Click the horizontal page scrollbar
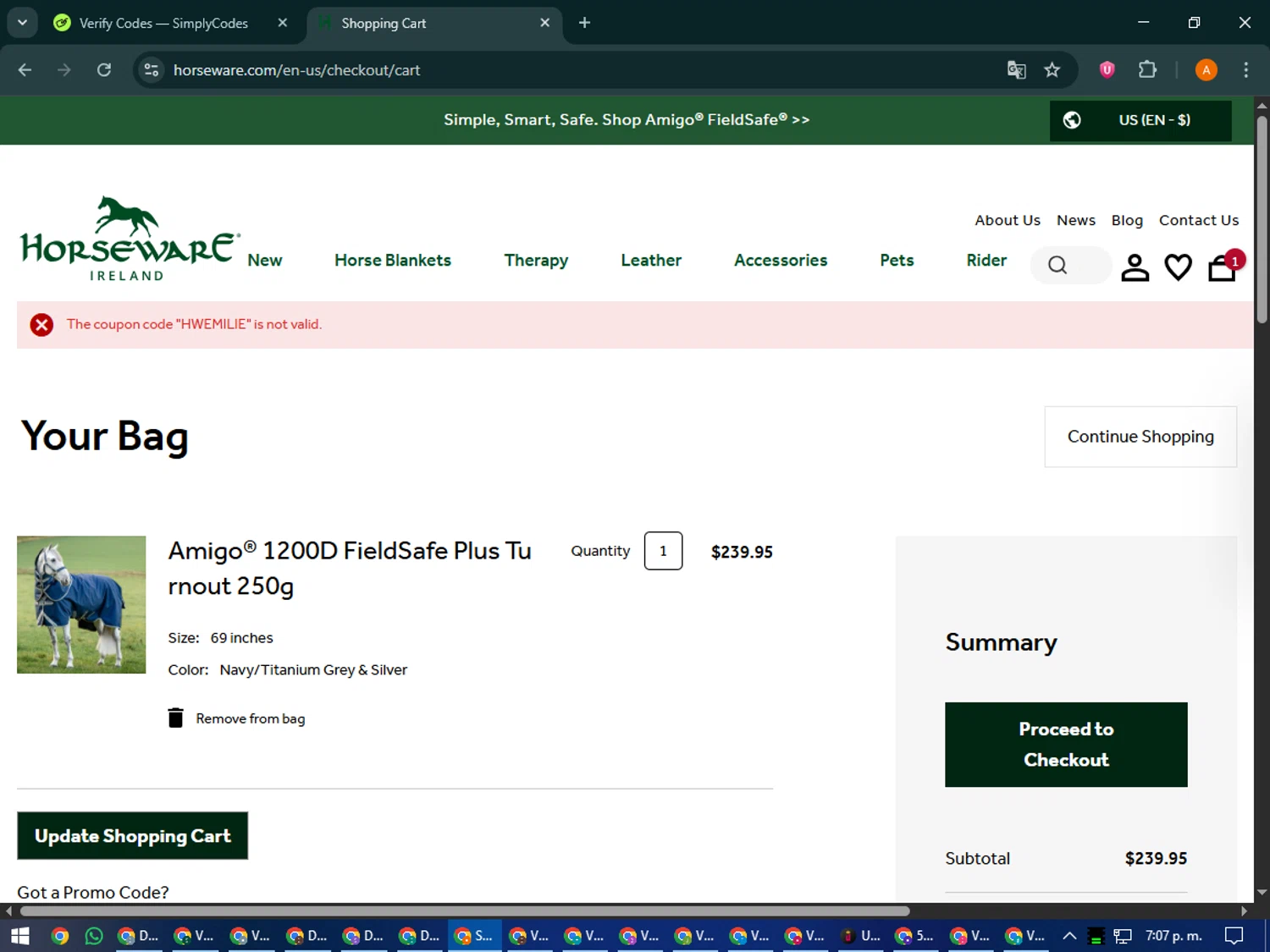Image resolution: width=1270 pixels, height=952 pixels. pos(465,911)
